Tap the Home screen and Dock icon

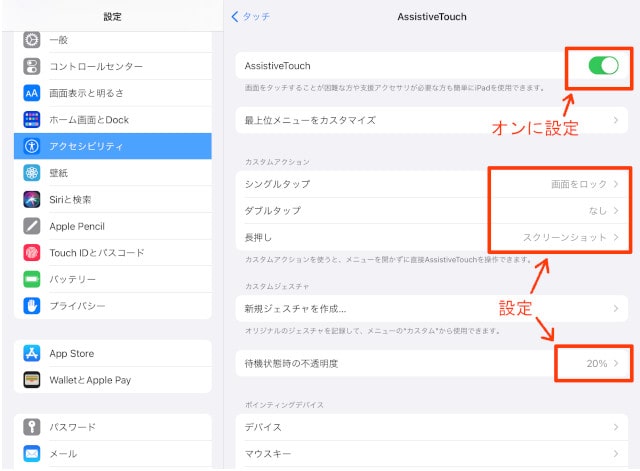point(31,120)
